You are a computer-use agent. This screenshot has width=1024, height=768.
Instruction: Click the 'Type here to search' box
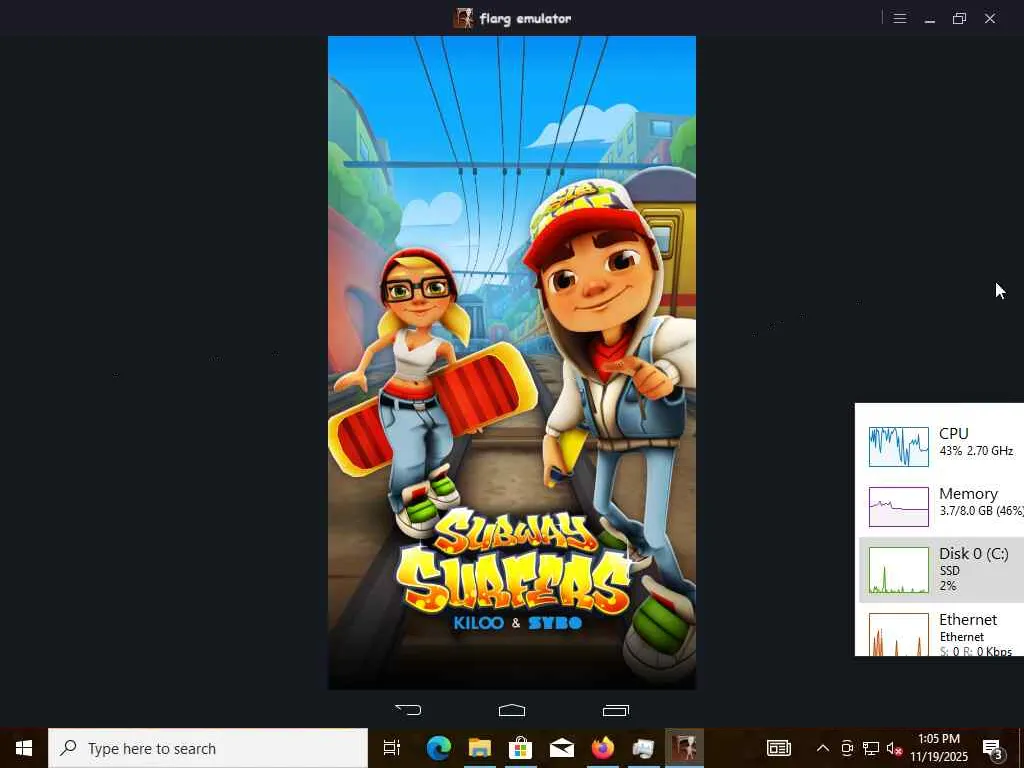tap(208, 748)
